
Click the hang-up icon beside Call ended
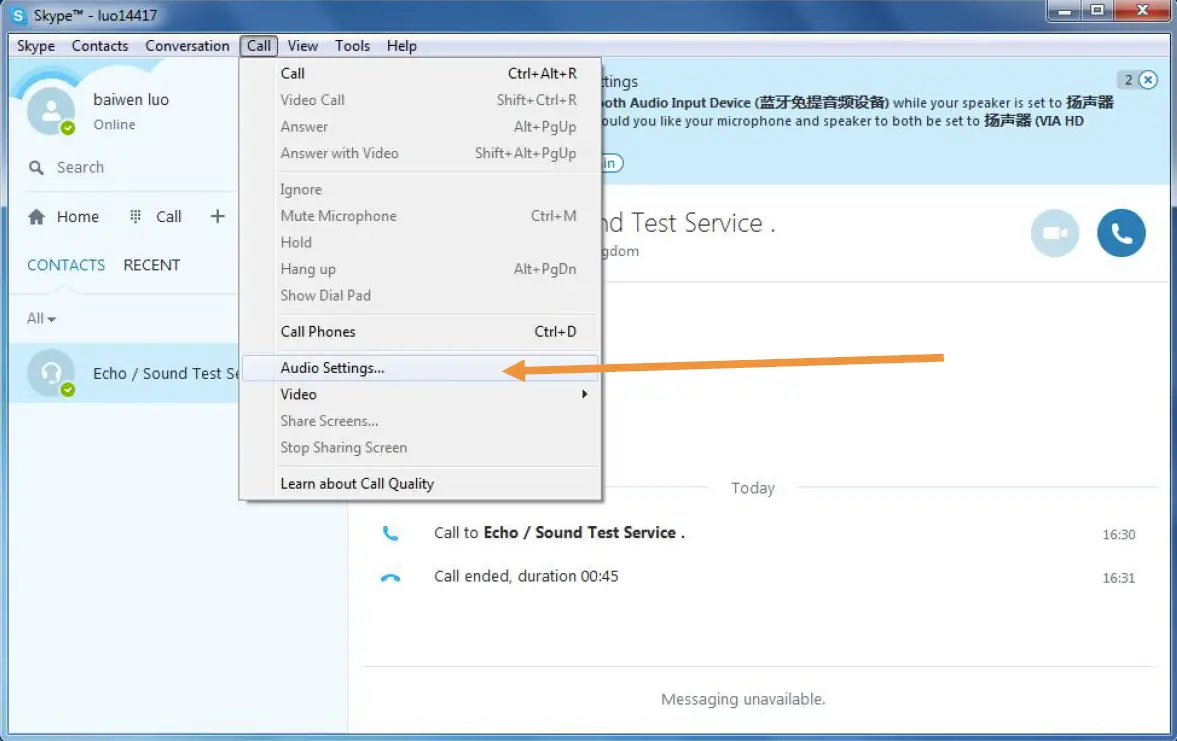[390, 577]
